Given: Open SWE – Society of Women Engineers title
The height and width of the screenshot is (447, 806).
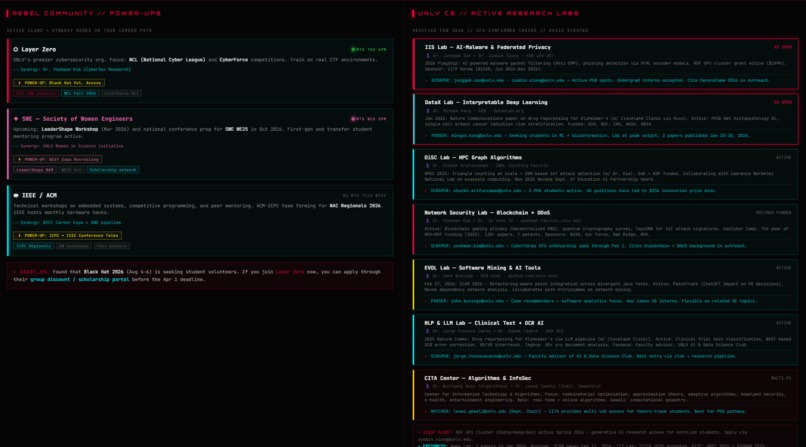Looking at the screenshot, I should click(x=77, y=119).
